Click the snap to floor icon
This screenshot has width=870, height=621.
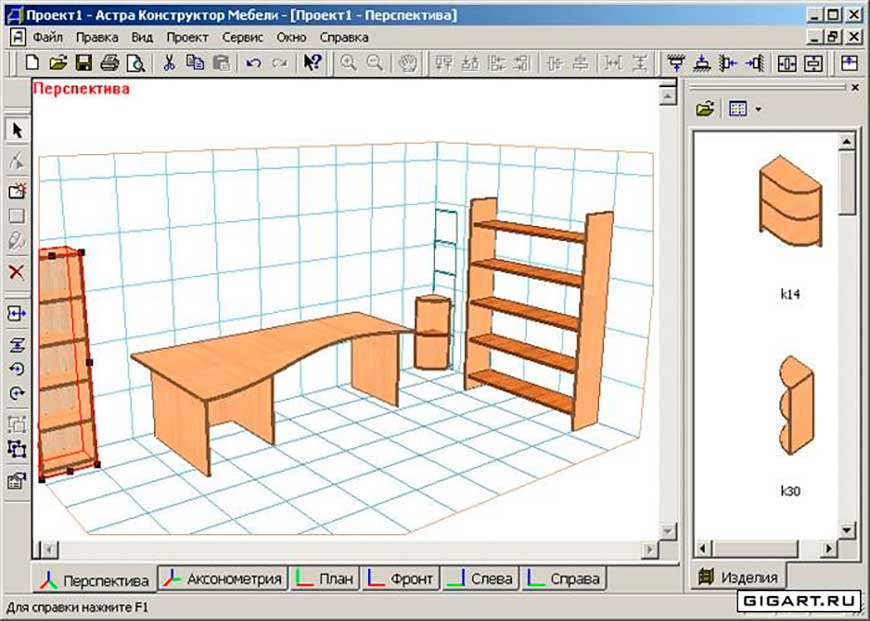coord(702,63)
